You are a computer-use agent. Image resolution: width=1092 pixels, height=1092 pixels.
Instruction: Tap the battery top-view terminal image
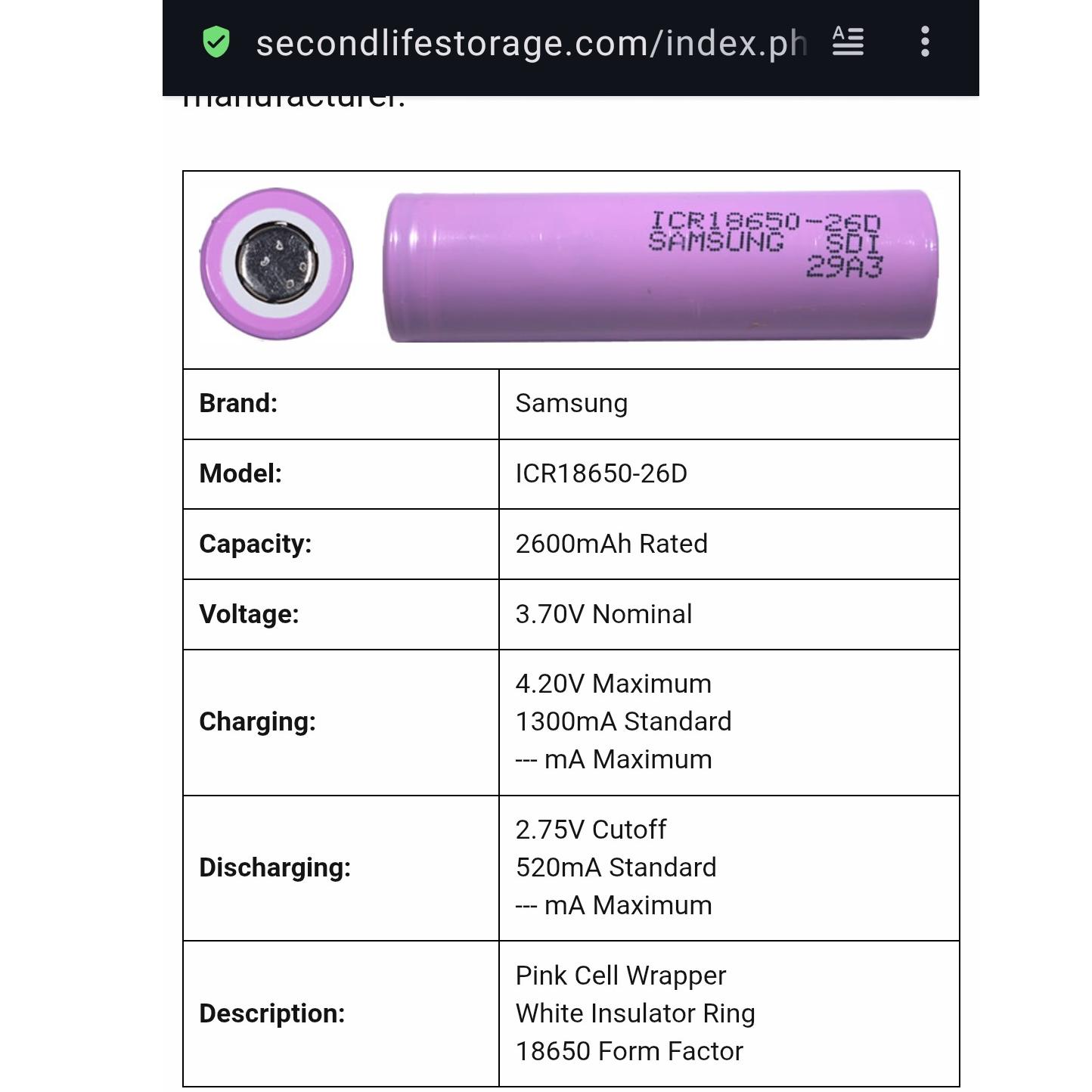[277, 264]
